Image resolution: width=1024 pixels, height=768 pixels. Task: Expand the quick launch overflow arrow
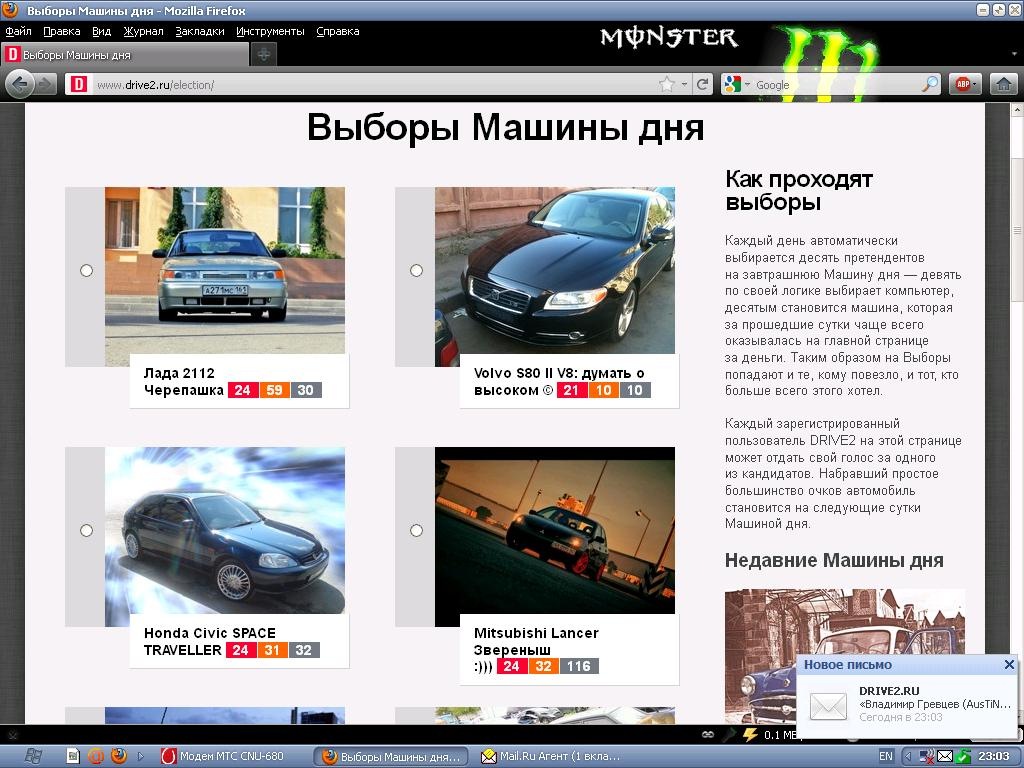click(x=140, y=756)
